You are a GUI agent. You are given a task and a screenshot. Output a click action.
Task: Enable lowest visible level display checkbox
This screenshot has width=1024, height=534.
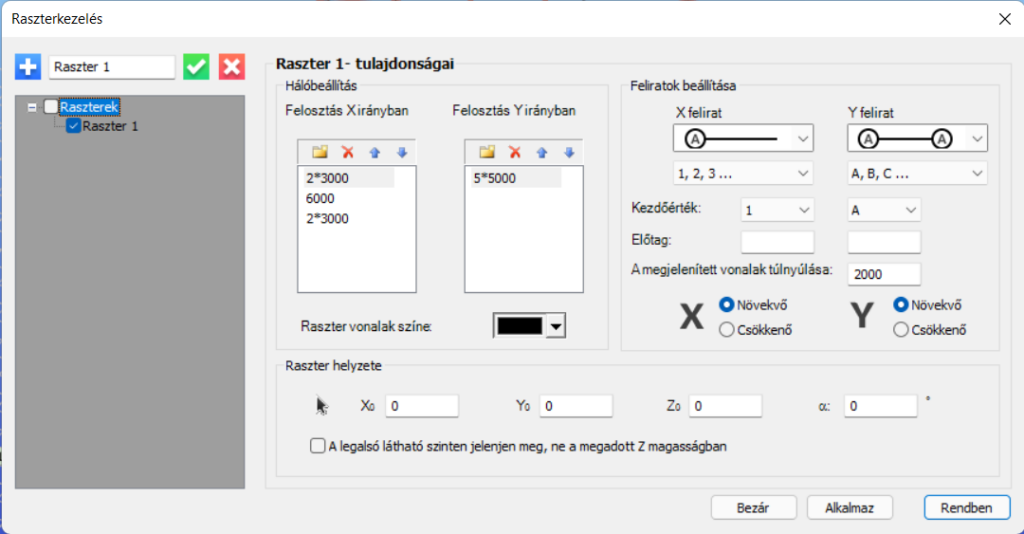pos(317,446)
